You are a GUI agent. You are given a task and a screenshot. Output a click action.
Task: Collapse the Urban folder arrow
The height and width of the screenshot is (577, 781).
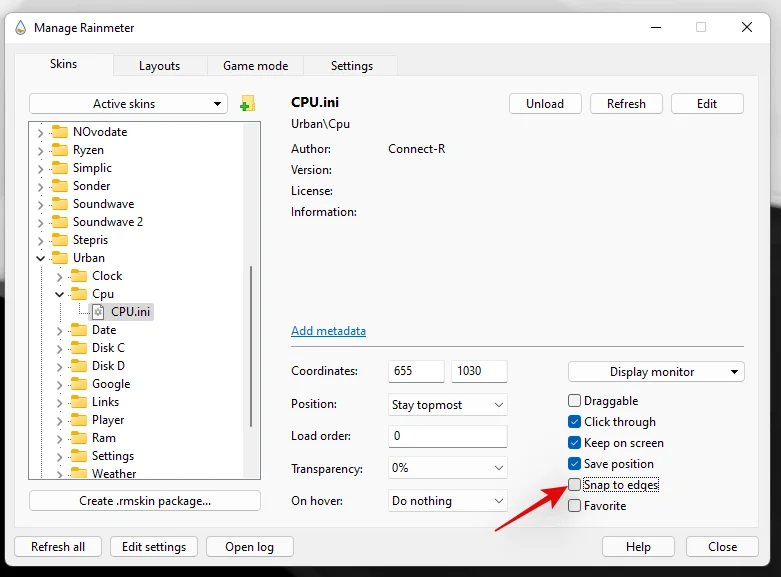[40, 258]
